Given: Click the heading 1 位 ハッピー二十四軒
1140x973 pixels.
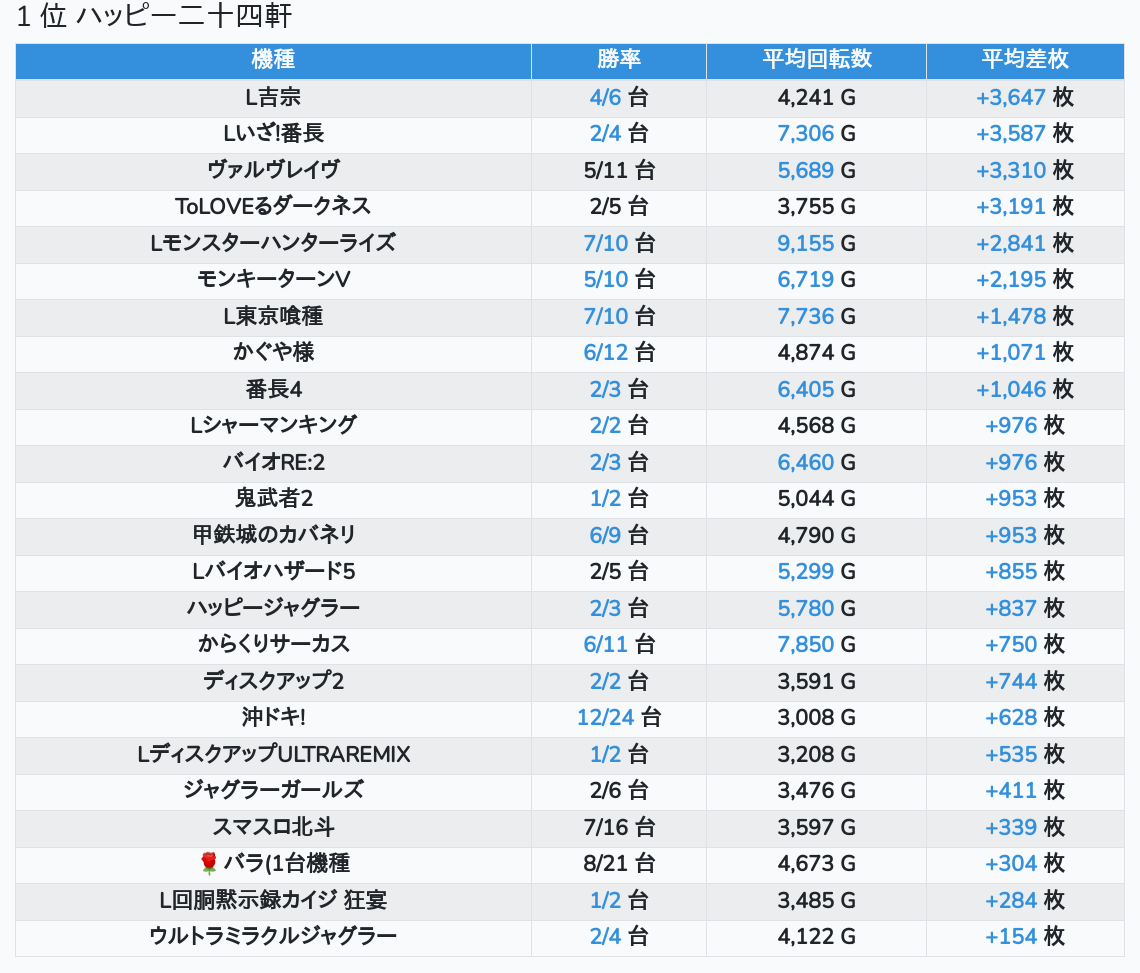Looking at the screenshot, I should pyautogui.click(x=154, y=15).
